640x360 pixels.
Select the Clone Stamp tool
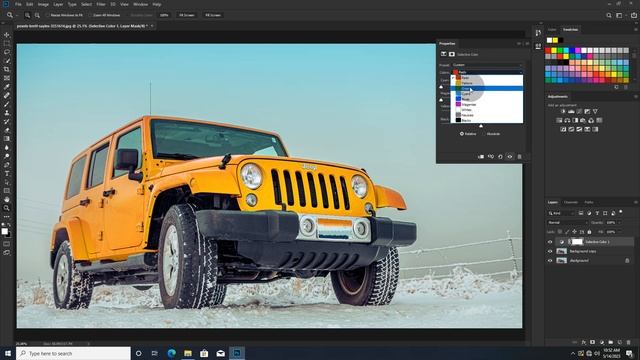click(7, 113)
